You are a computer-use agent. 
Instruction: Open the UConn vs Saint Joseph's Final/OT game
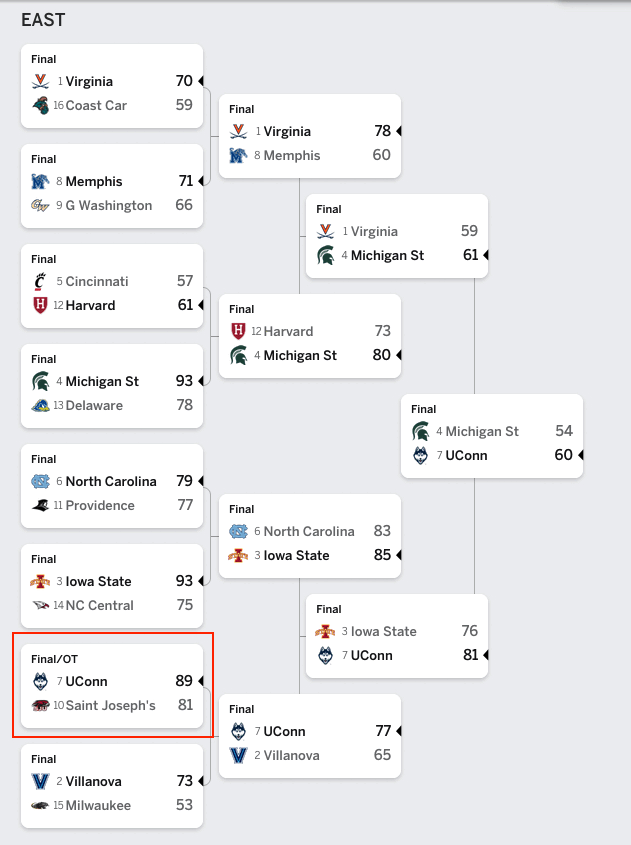[x=112, y=686]
